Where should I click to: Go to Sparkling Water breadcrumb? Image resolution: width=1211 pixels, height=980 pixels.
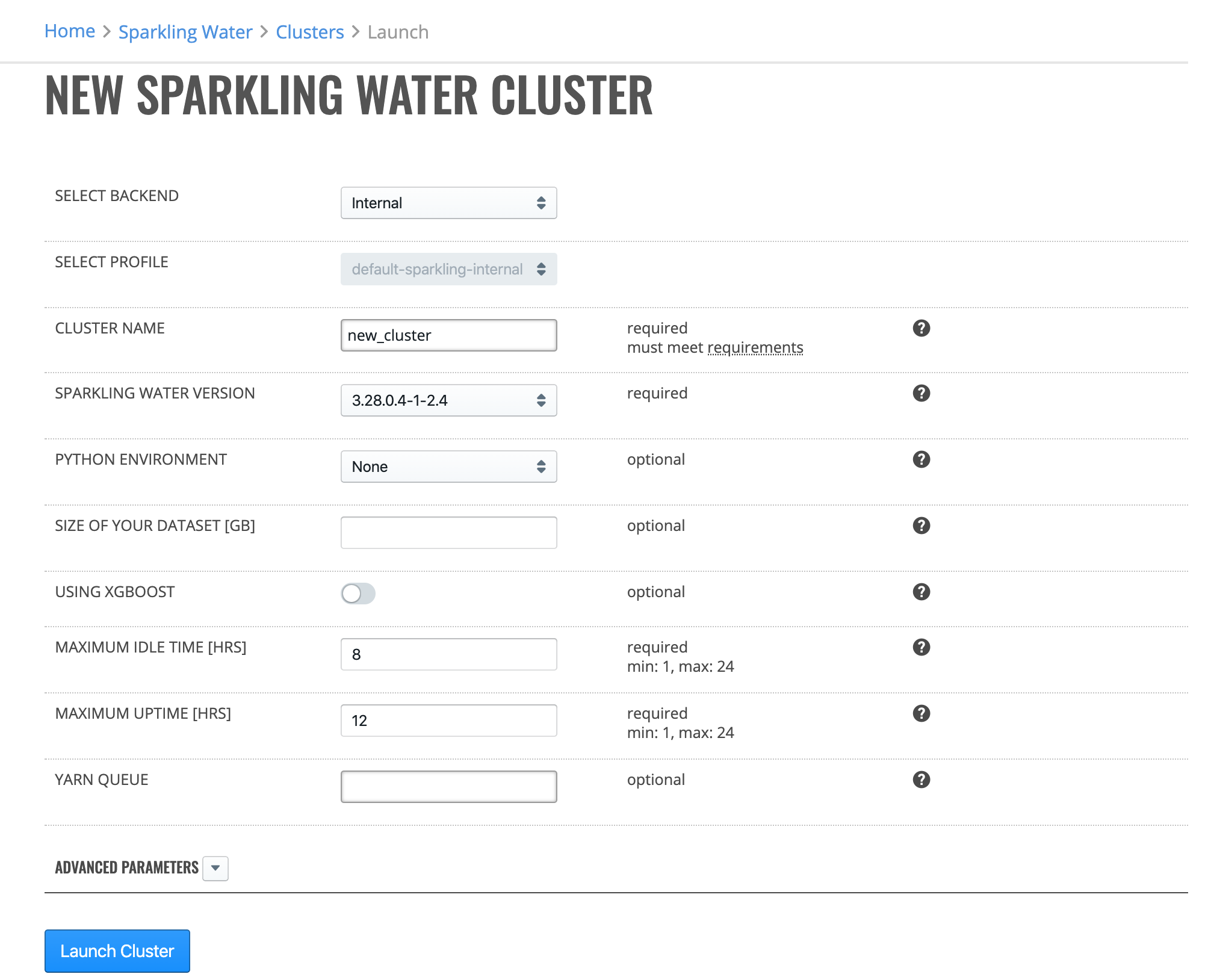[x=185, y=32]
